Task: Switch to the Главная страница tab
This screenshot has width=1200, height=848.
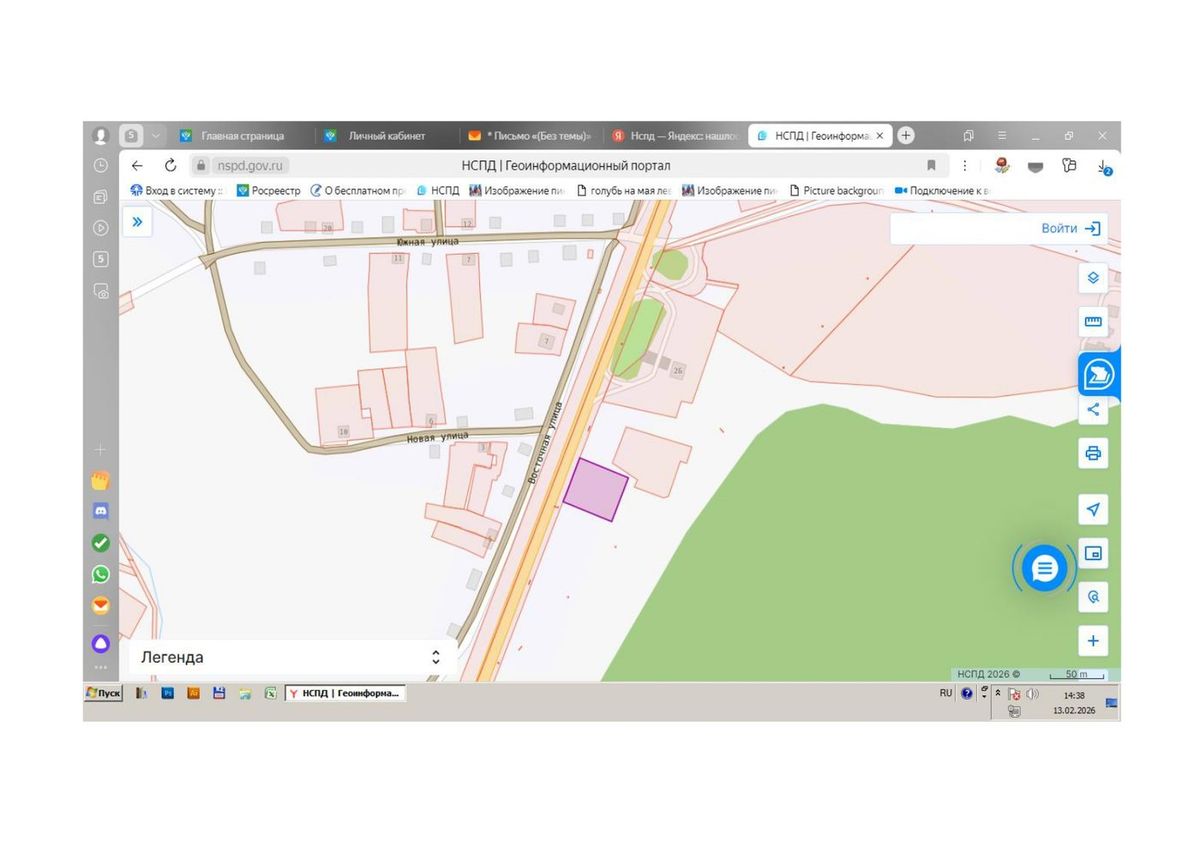Action: 242,136
